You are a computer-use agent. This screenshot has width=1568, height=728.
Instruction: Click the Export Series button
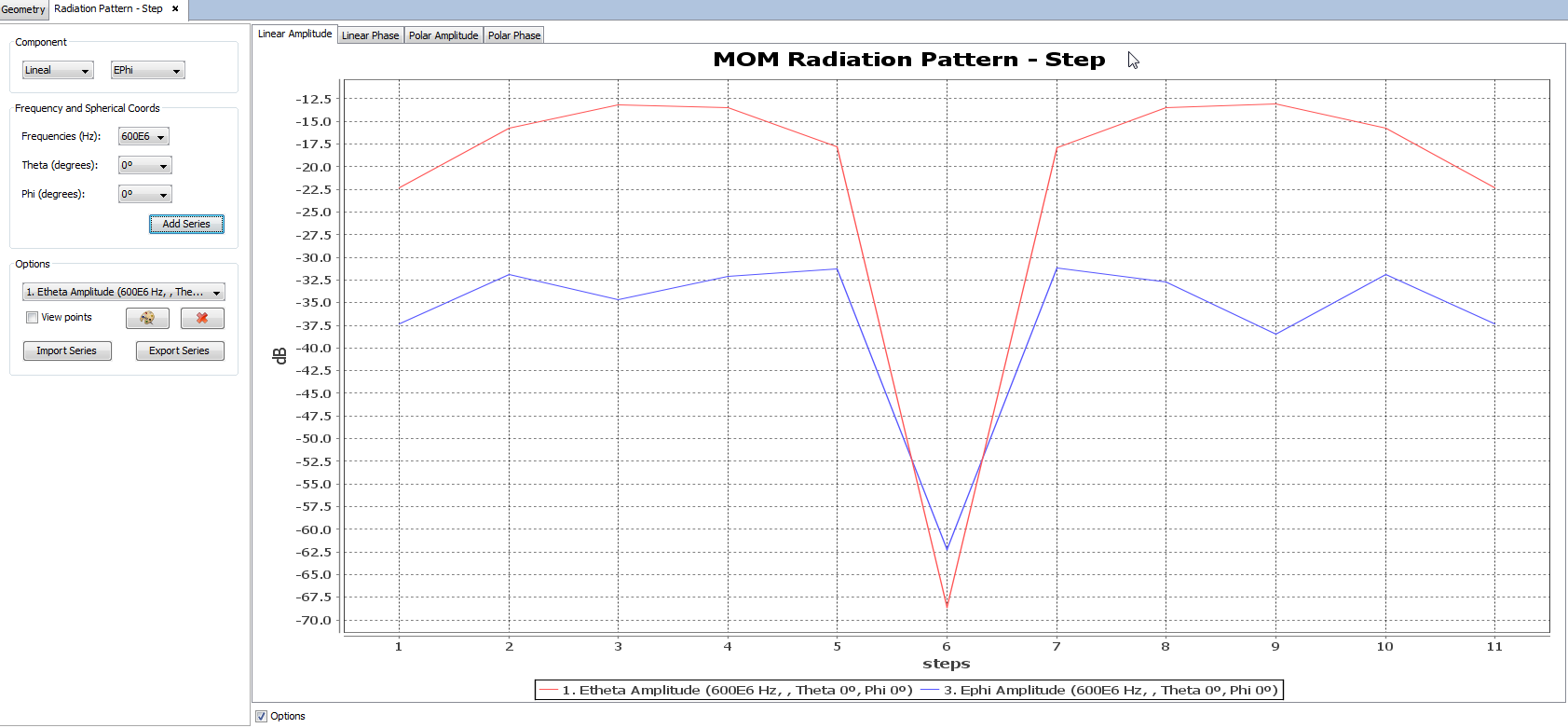179,350
